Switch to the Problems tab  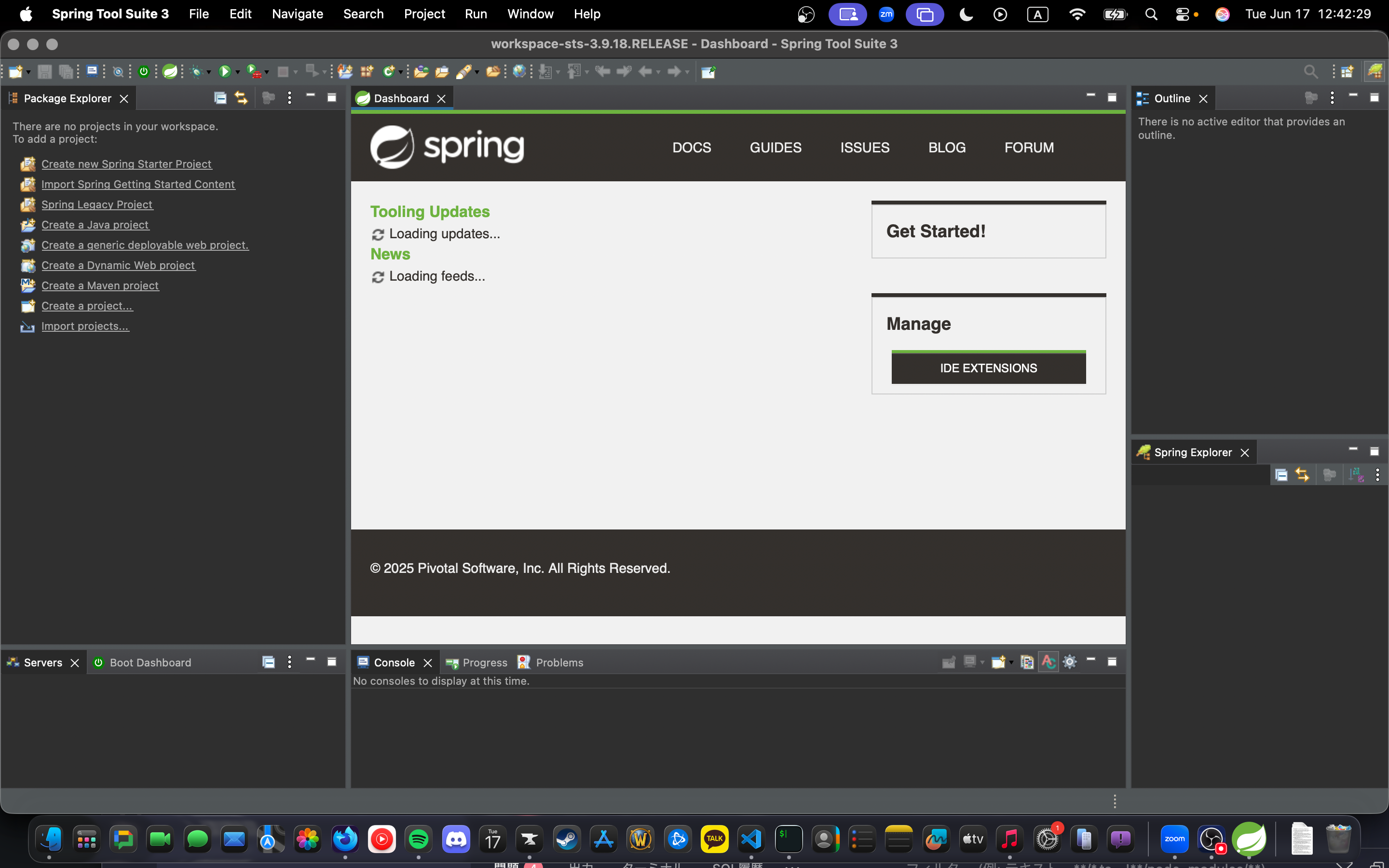tap(550, 663)
